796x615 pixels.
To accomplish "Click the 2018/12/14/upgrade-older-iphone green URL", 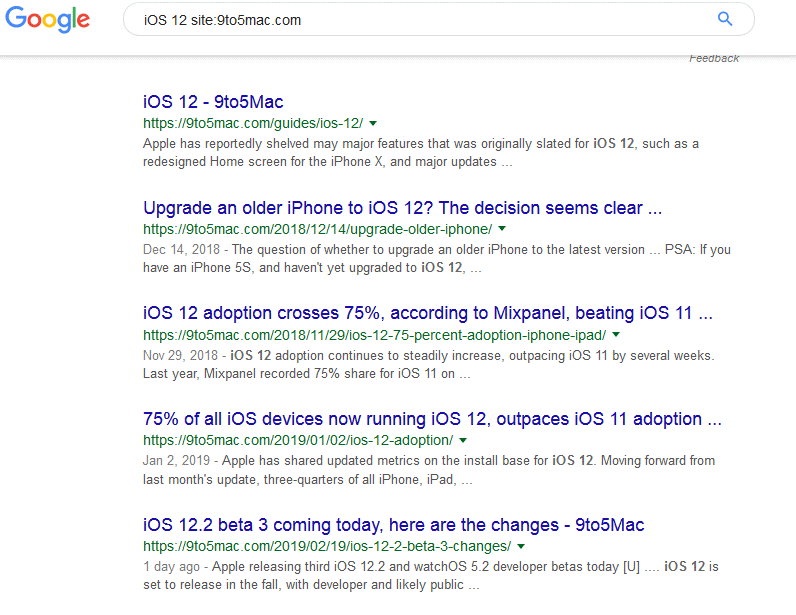I will (317, 230).
